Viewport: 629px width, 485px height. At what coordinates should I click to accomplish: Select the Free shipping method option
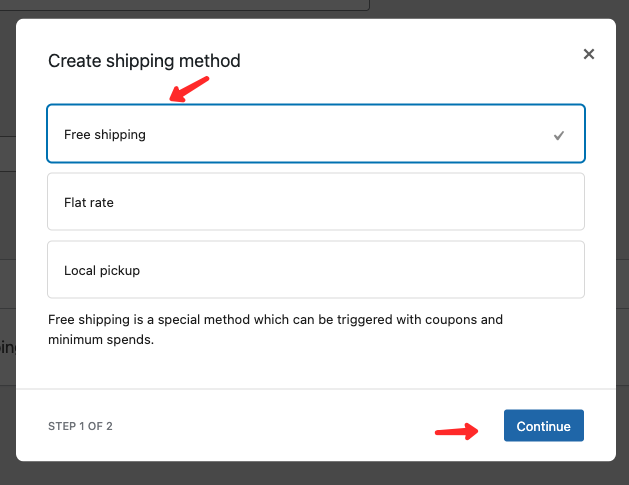316,134
